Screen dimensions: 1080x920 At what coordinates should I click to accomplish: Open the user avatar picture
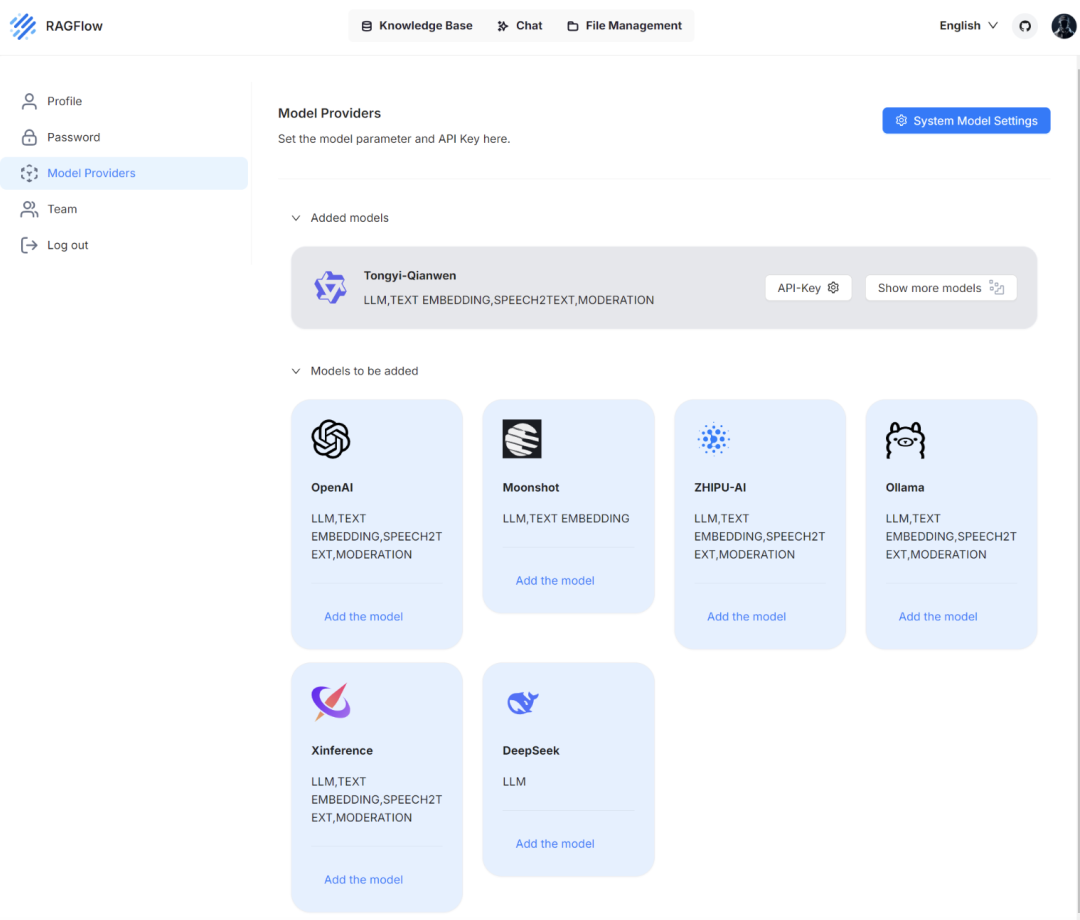[x=1063, y=26]
